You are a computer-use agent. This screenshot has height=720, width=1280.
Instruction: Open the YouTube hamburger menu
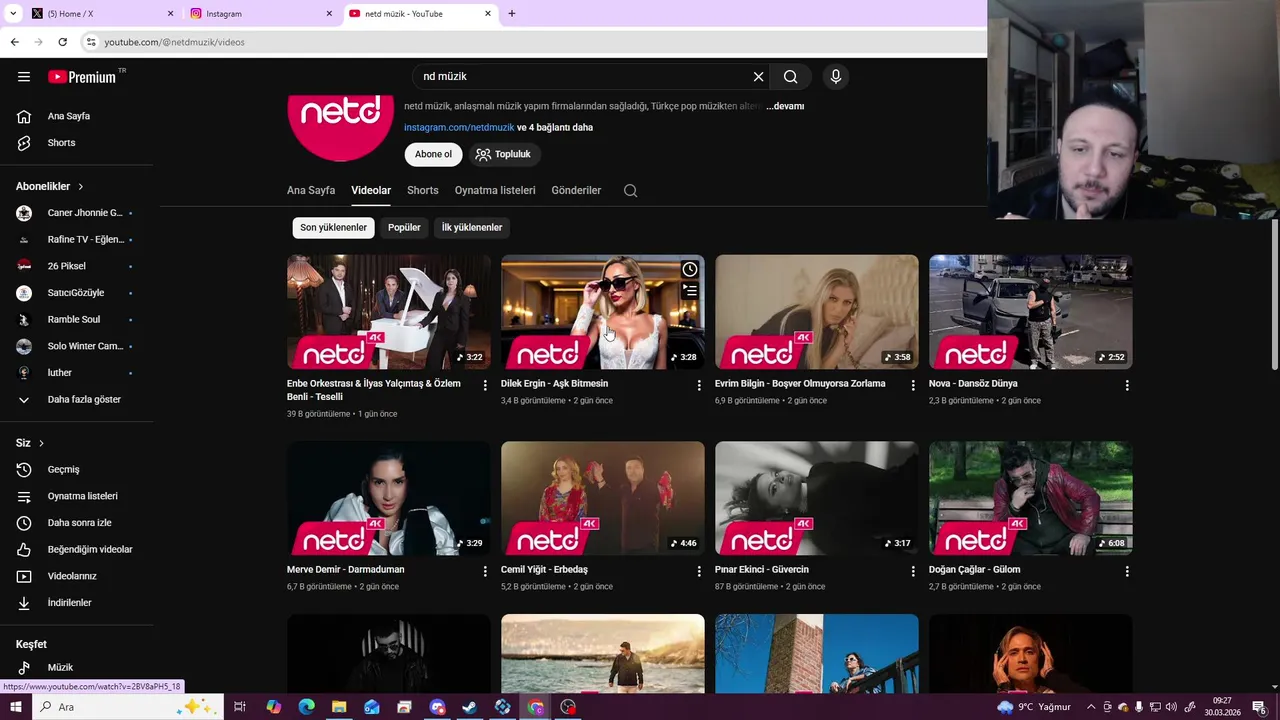[x=24, y=77]
